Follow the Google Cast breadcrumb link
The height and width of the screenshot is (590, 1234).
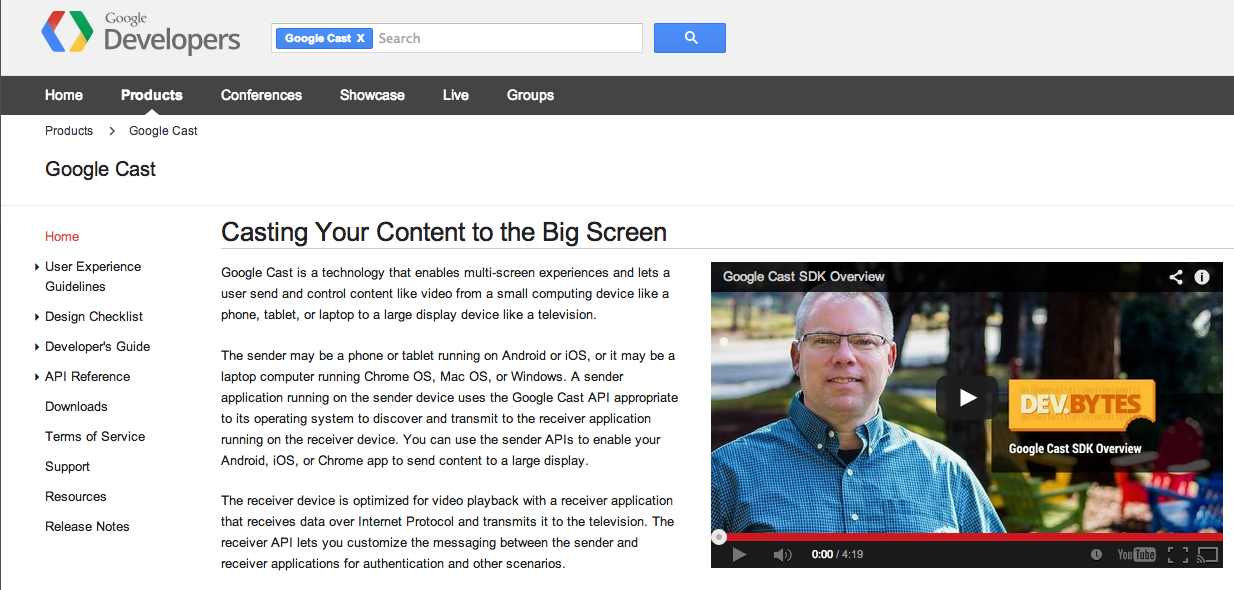[x=163, y=131]
